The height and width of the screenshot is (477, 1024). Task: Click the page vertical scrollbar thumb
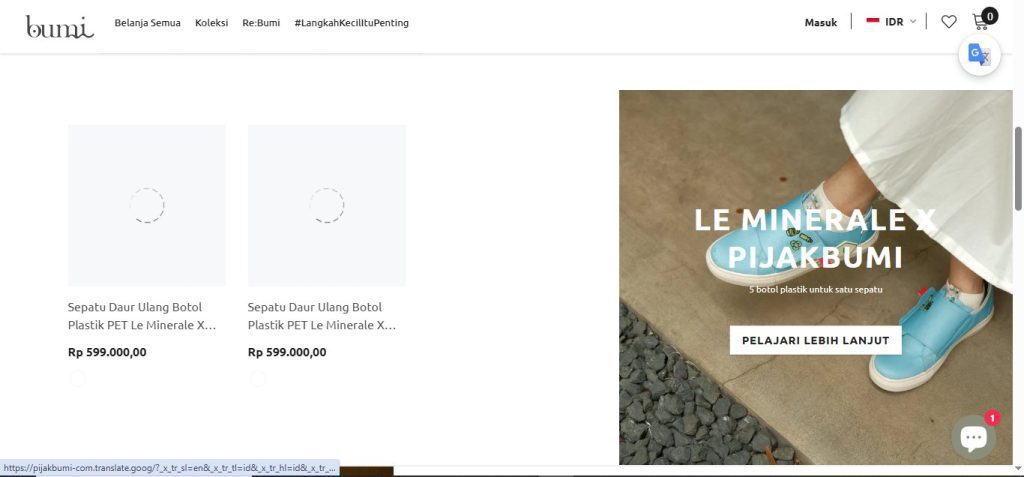click(x=1017, y=169)
